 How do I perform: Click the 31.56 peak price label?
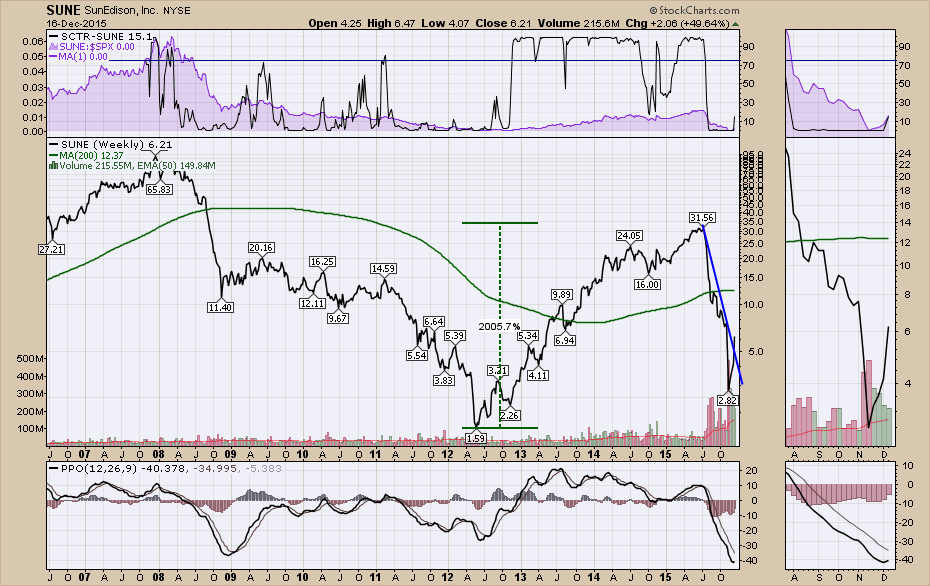[x=702, y=218]
